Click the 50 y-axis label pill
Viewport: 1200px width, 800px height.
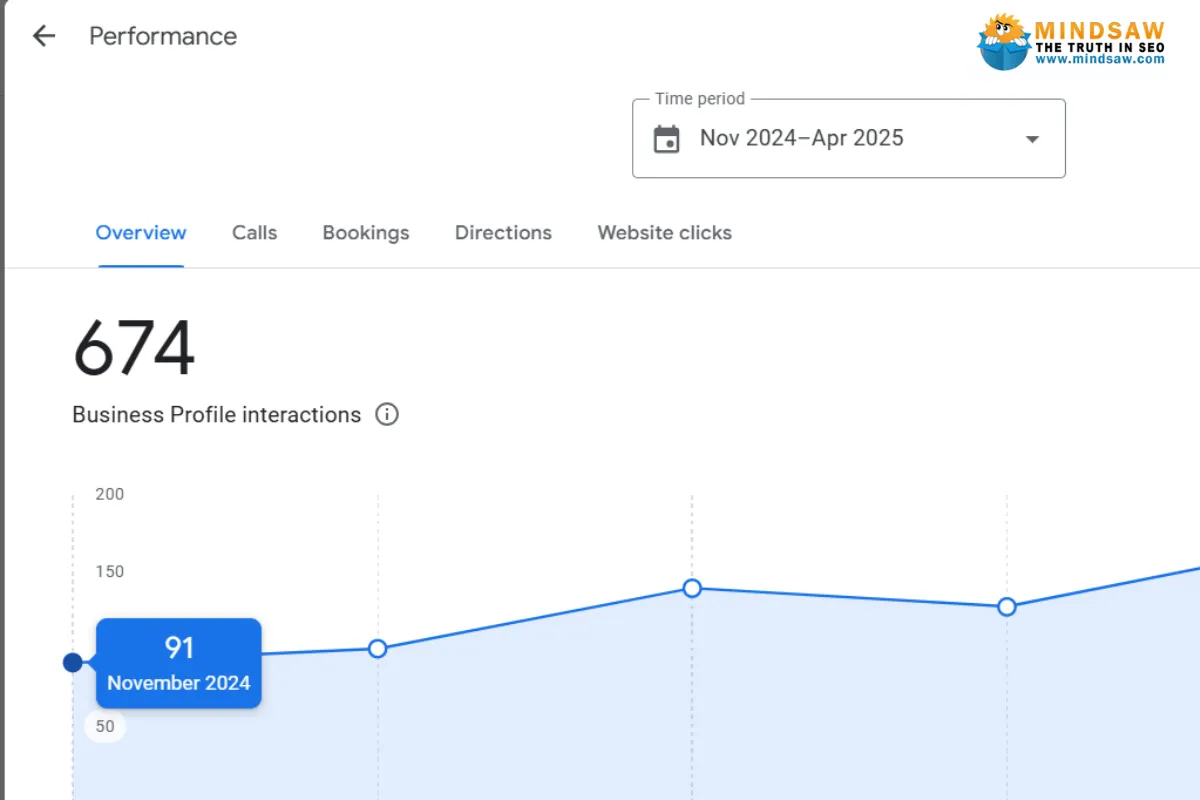click(105, 727)
